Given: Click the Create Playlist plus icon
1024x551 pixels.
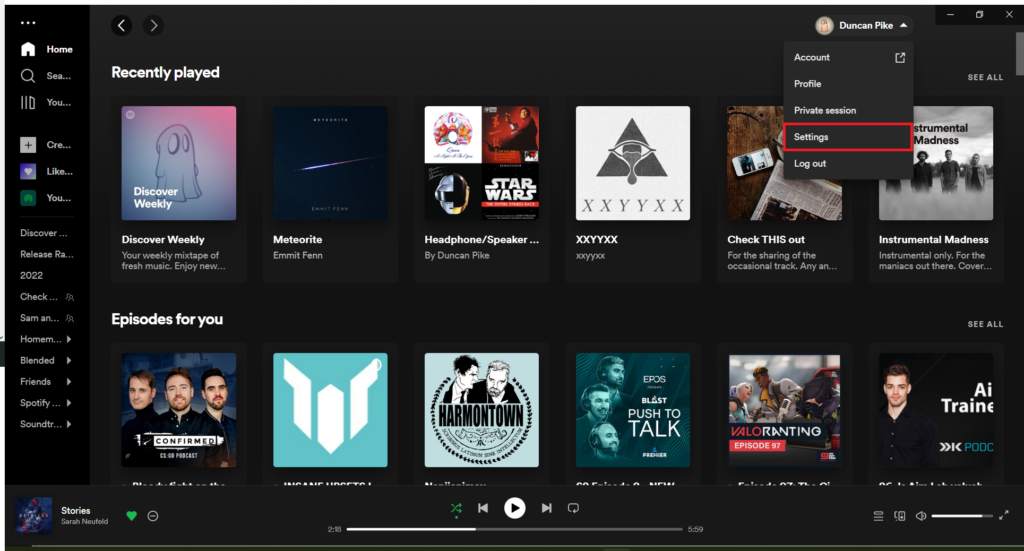Looking at the screenshot, I should point(28,145).
